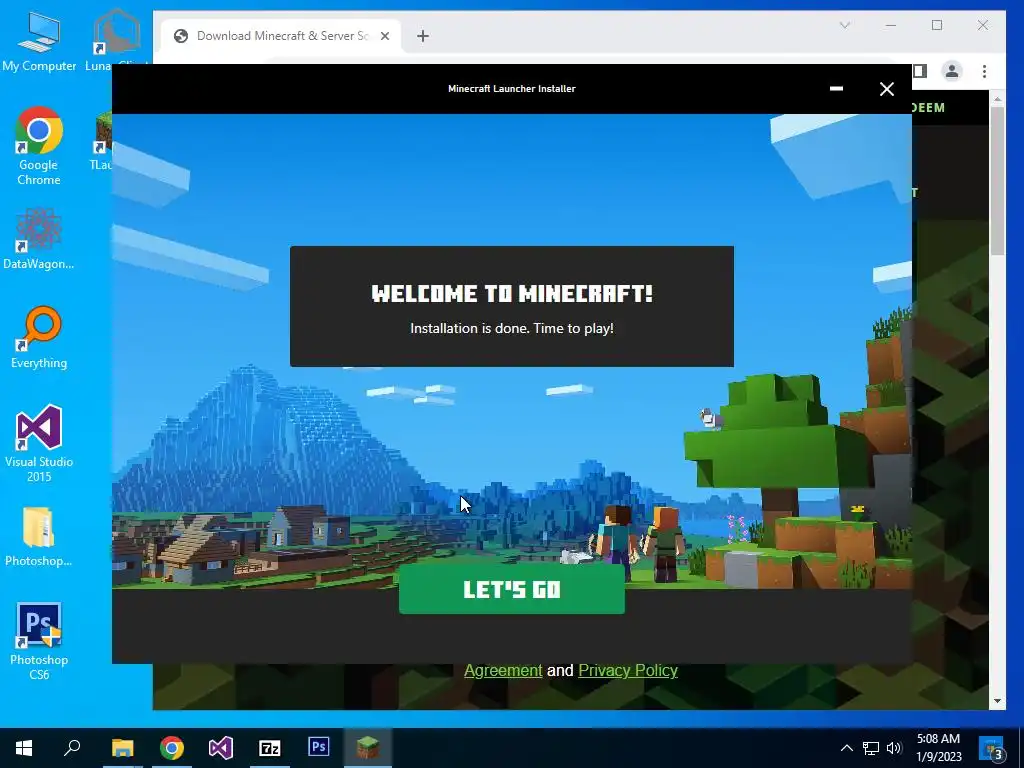Minimize the Minecraft Launcher Installer
1024x768 pixels.
(836, 89)
